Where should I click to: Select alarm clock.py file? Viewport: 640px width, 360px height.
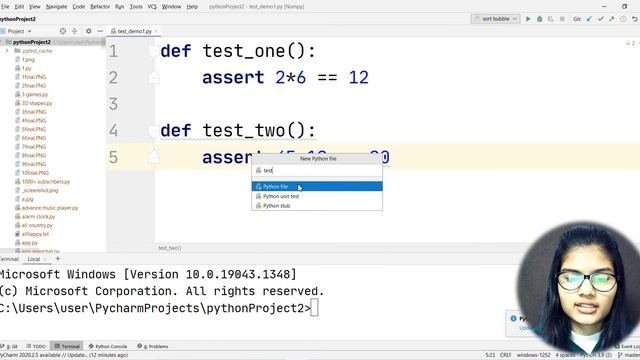[x=38, y=217]
